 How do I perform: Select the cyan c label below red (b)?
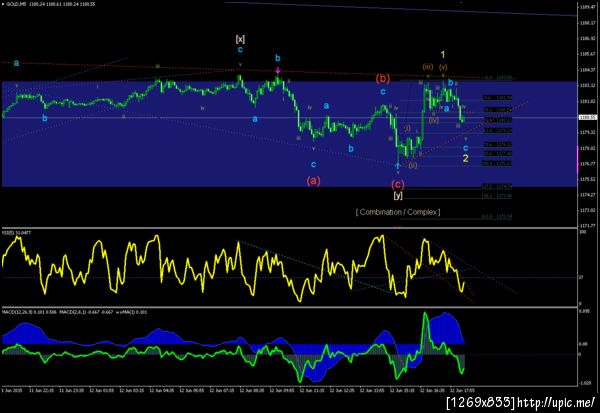tap(383, 92)
